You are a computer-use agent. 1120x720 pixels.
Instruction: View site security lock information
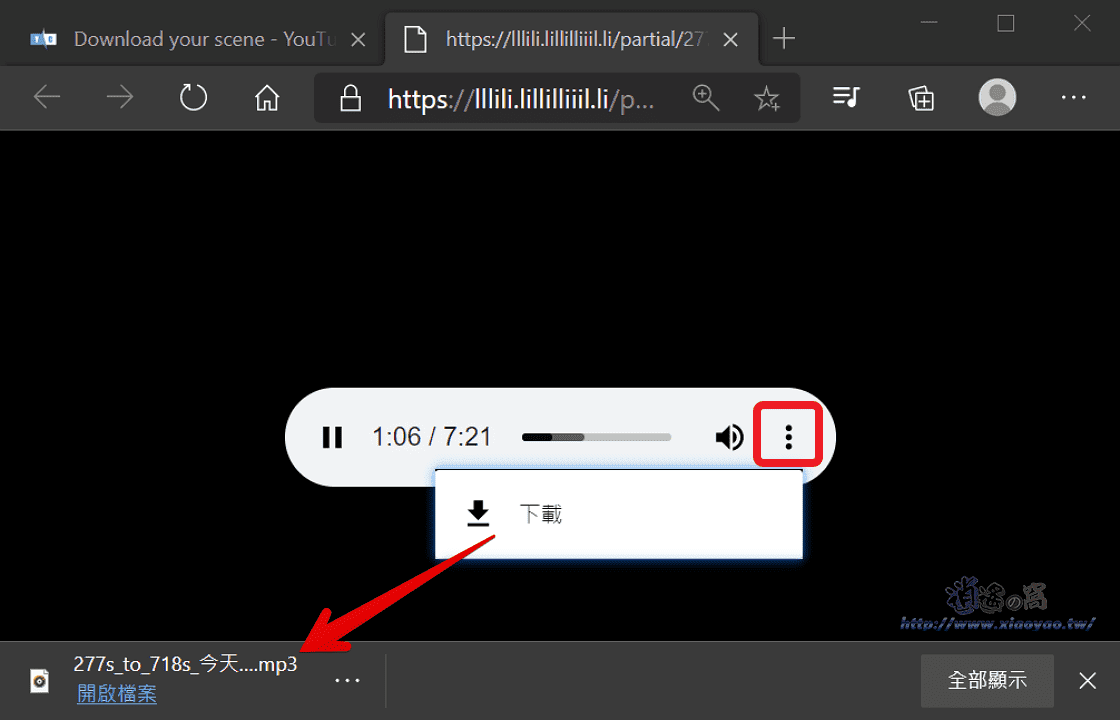tap(350, 98)
